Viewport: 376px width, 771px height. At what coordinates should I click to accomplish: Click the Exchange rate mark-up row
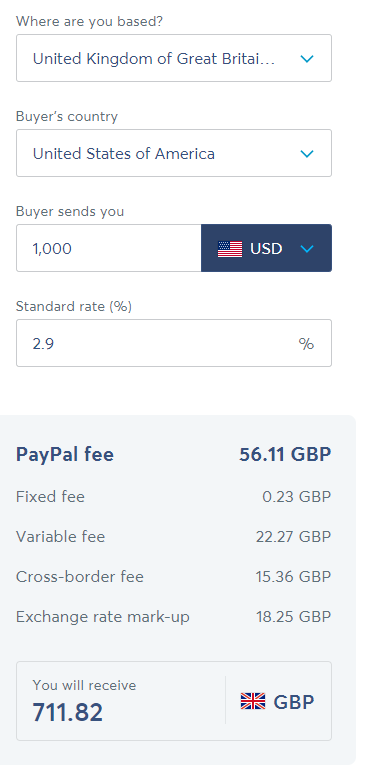(x=174, y=617)
